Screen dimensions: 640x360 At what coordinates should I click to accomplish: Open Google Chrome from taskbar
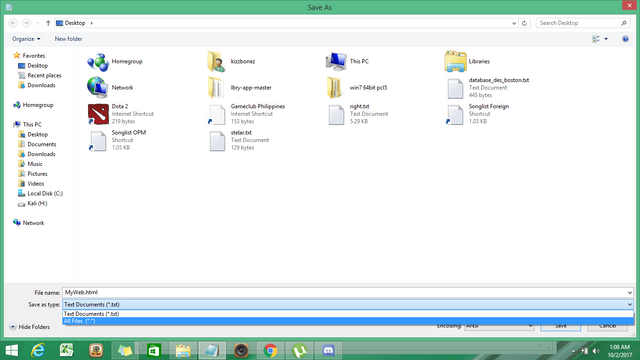pos(270,350)
